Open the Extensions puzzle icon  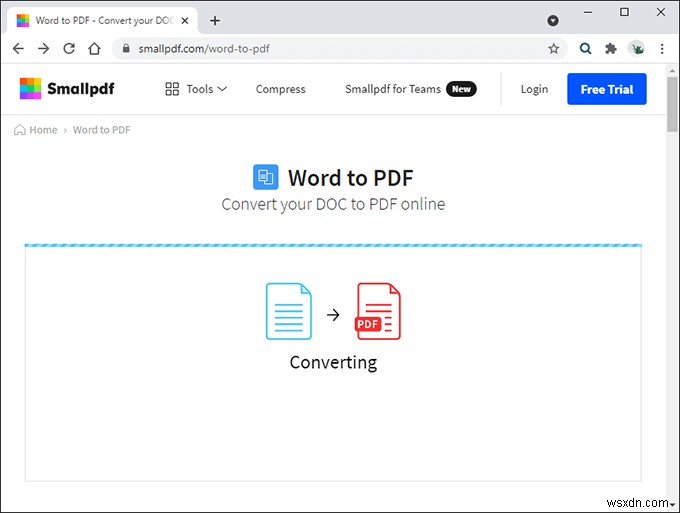coord(611,49)
